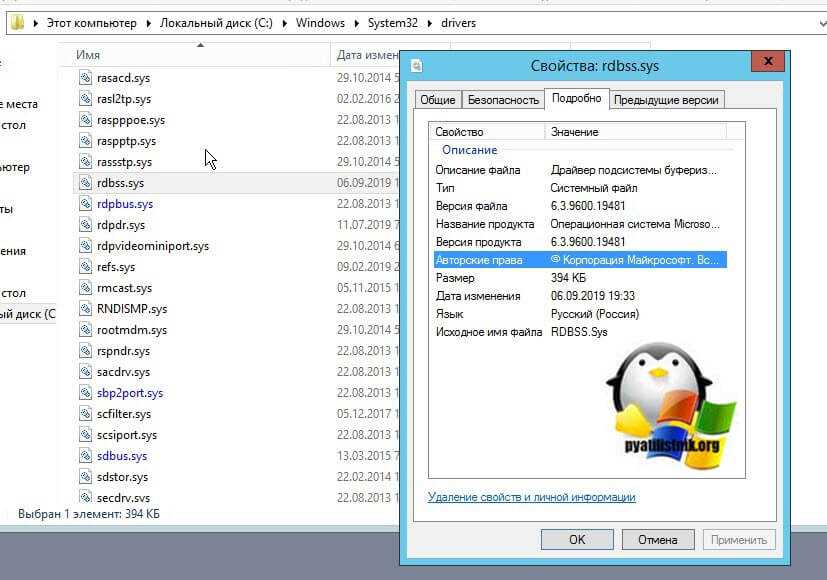Click the rdpbus.sys file icon

pos(85,204)
